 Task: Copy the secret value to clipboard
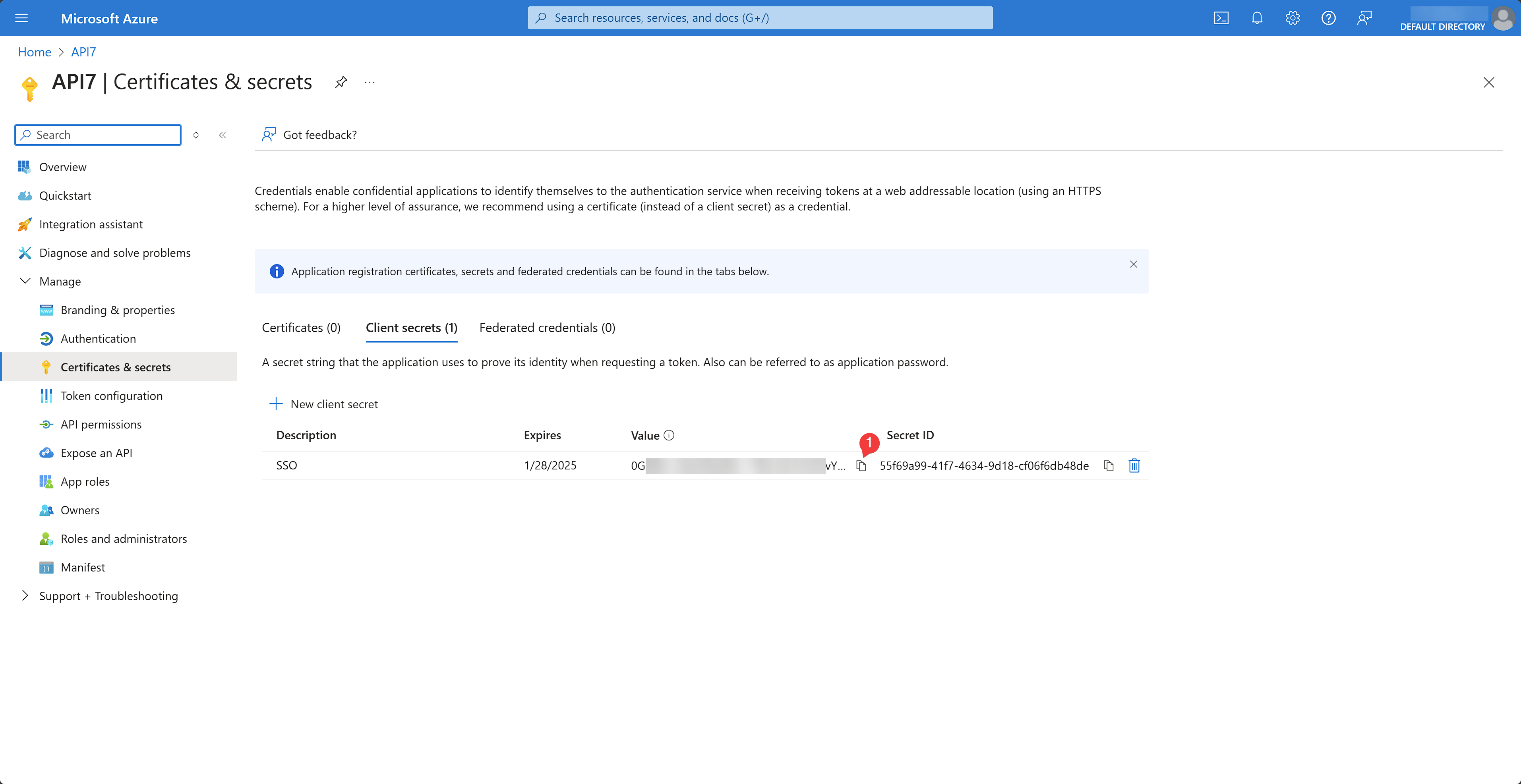point(861,466)
